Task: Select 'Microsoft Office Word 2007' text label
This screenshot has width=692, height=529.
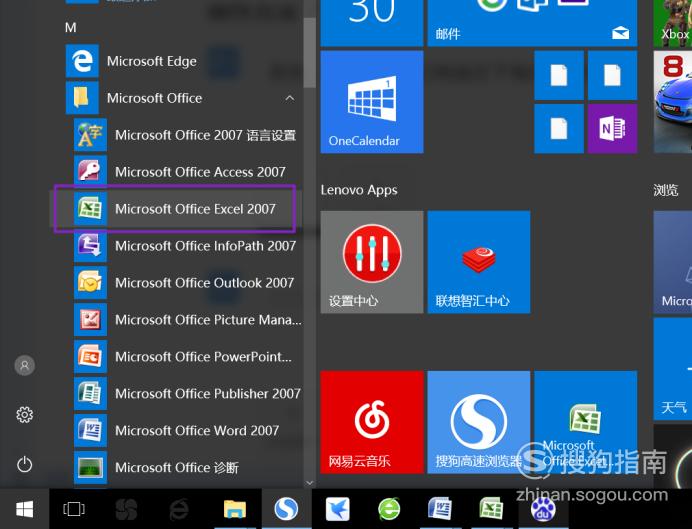Action: click(197, 431)
